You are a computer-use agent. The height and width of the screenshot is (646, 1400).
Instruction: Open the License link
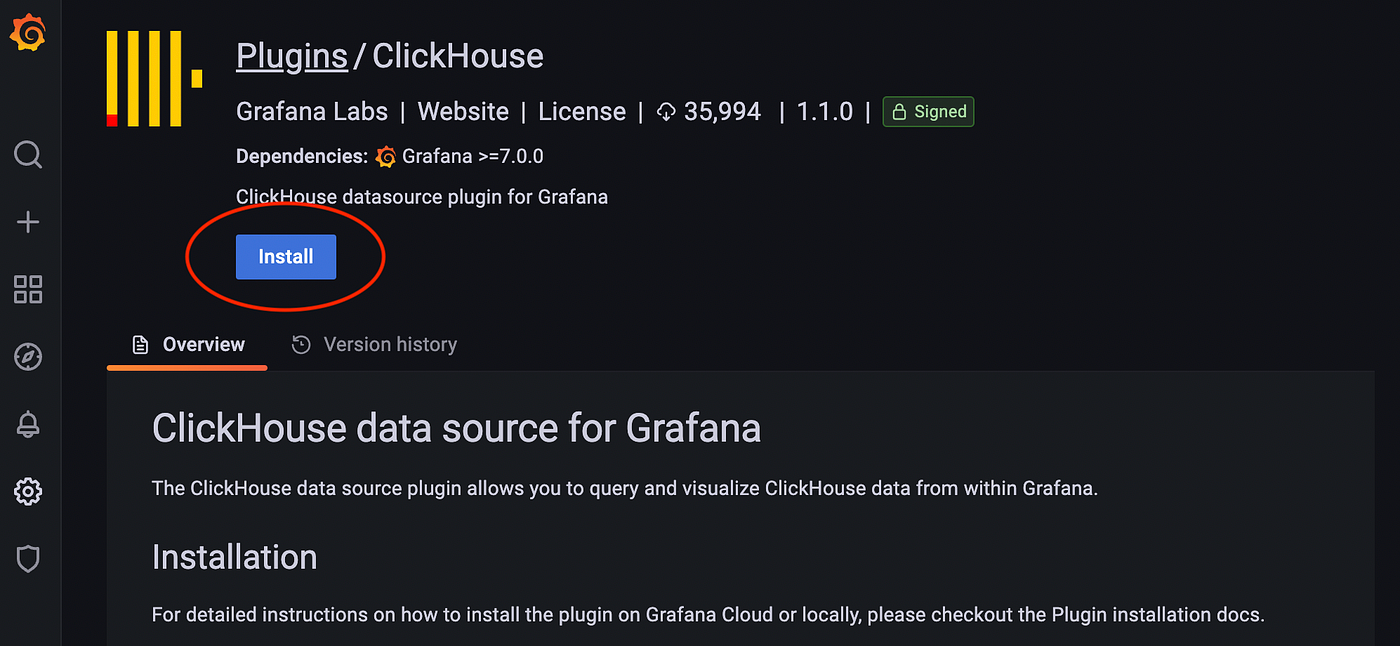click(582, 111)
